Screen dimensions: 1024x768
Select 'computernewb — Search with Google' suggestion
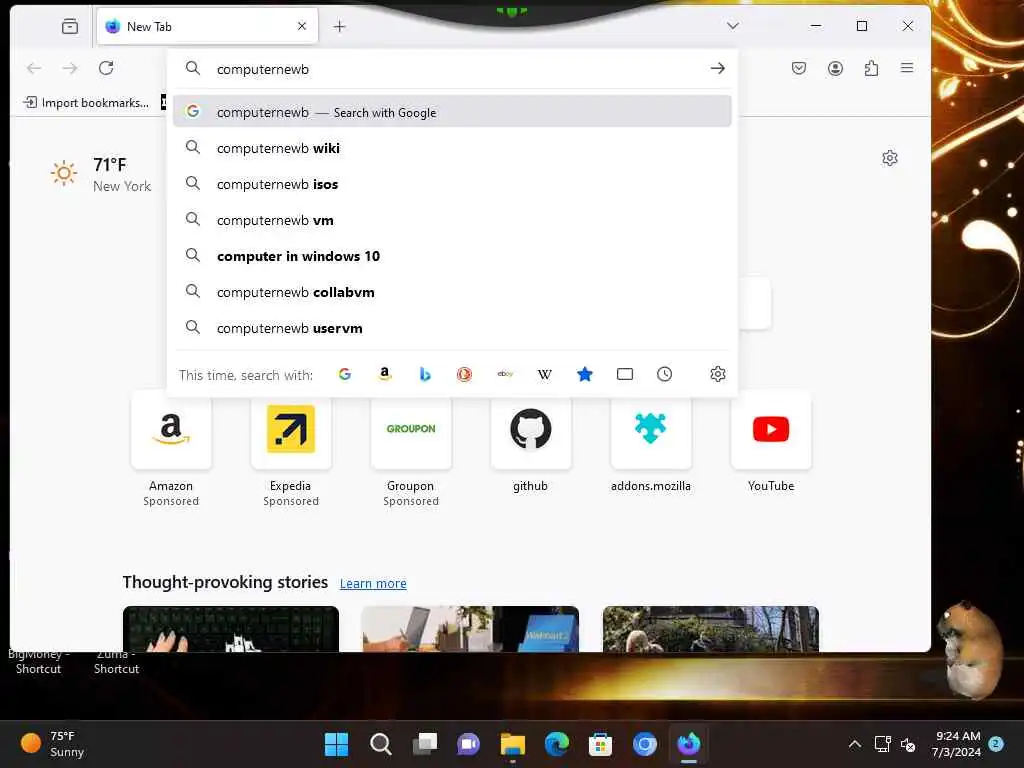click(452, 112)
